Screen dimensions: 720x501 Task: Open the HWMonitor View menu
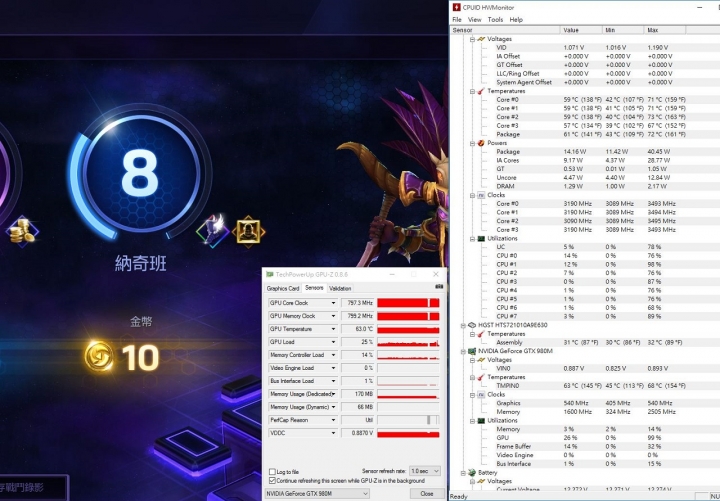point(474,19)
